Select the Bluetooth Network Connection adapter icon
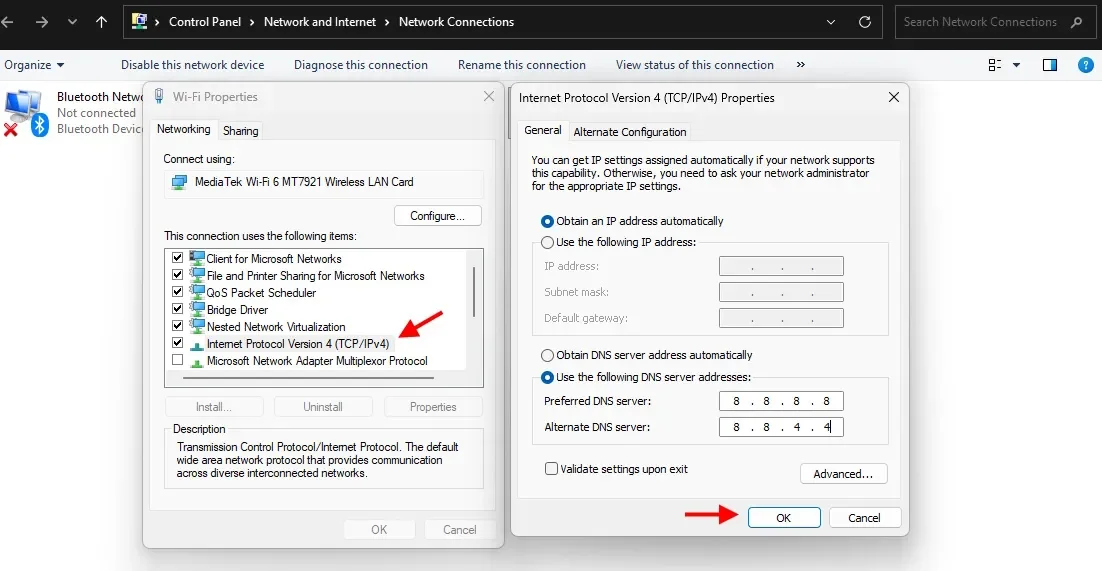This screenshot has height=571, width=1102. tap(25, 113)
